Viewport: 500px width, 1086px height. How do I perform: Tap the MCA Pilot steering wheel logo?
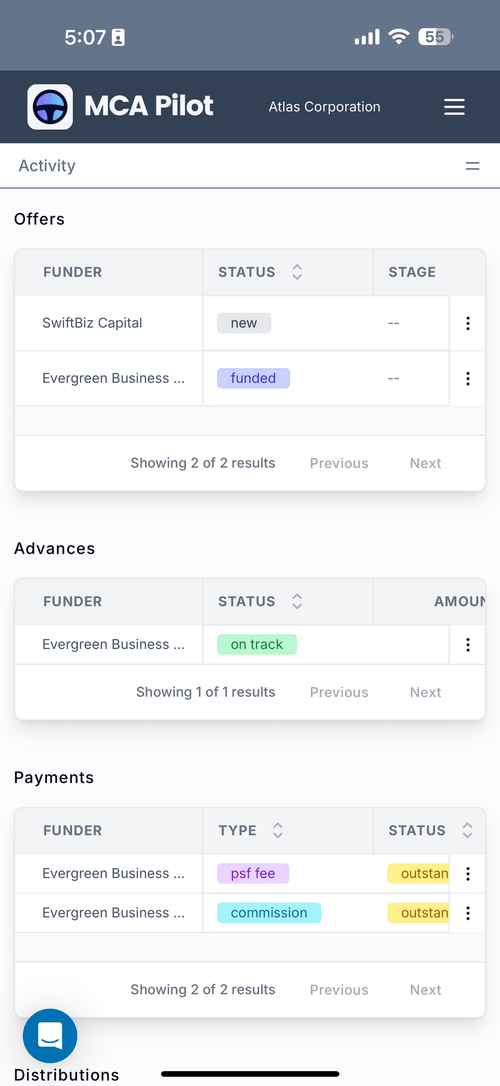50,107
